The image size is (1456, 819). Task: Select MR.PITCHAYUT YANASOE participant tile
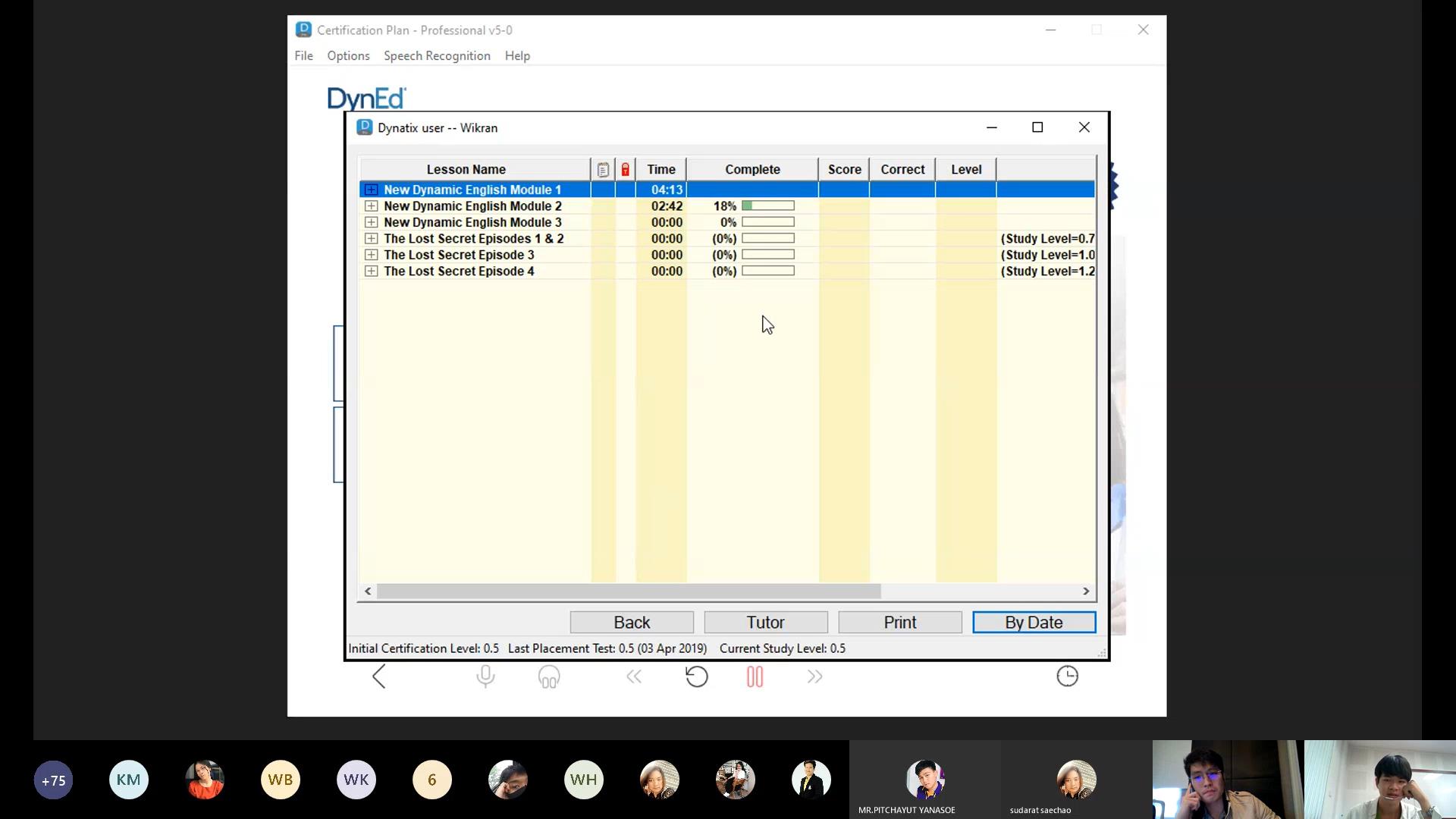coord(925,780)
